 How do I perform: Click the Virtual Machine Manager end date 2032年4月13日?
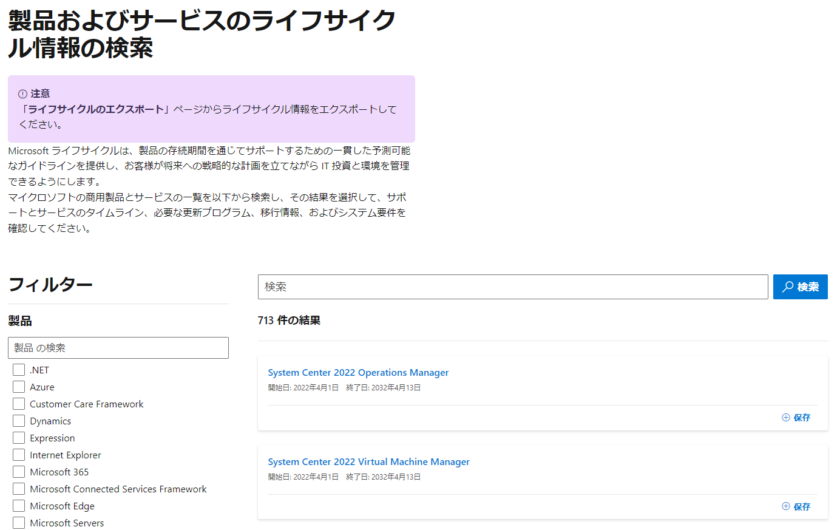click(383, 477)
